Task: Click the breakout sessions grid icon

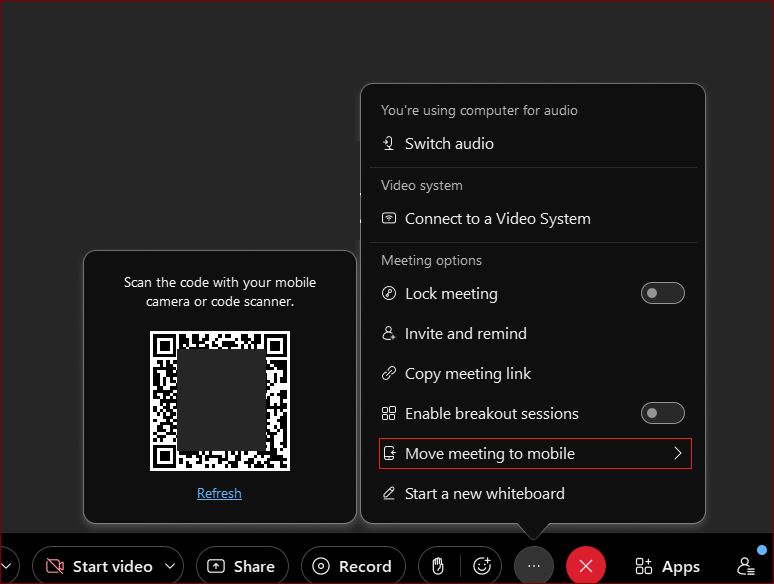Action: pyautogui.click(x=389, y=413)
